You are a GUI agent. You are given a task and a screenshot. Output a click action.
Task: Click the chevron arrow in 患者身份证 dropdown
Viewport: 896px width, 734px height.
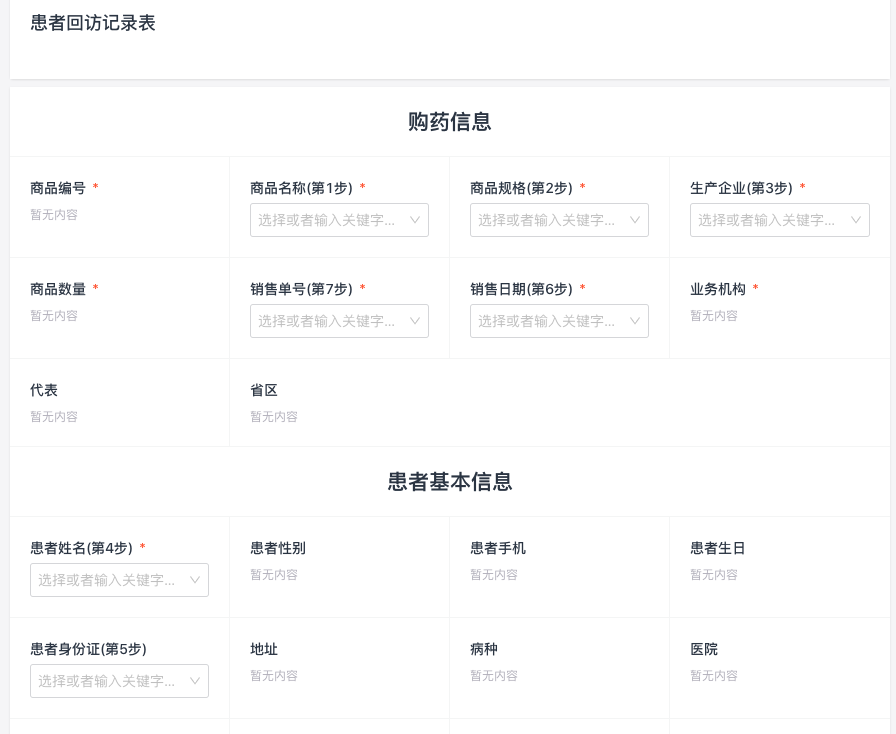195,681
